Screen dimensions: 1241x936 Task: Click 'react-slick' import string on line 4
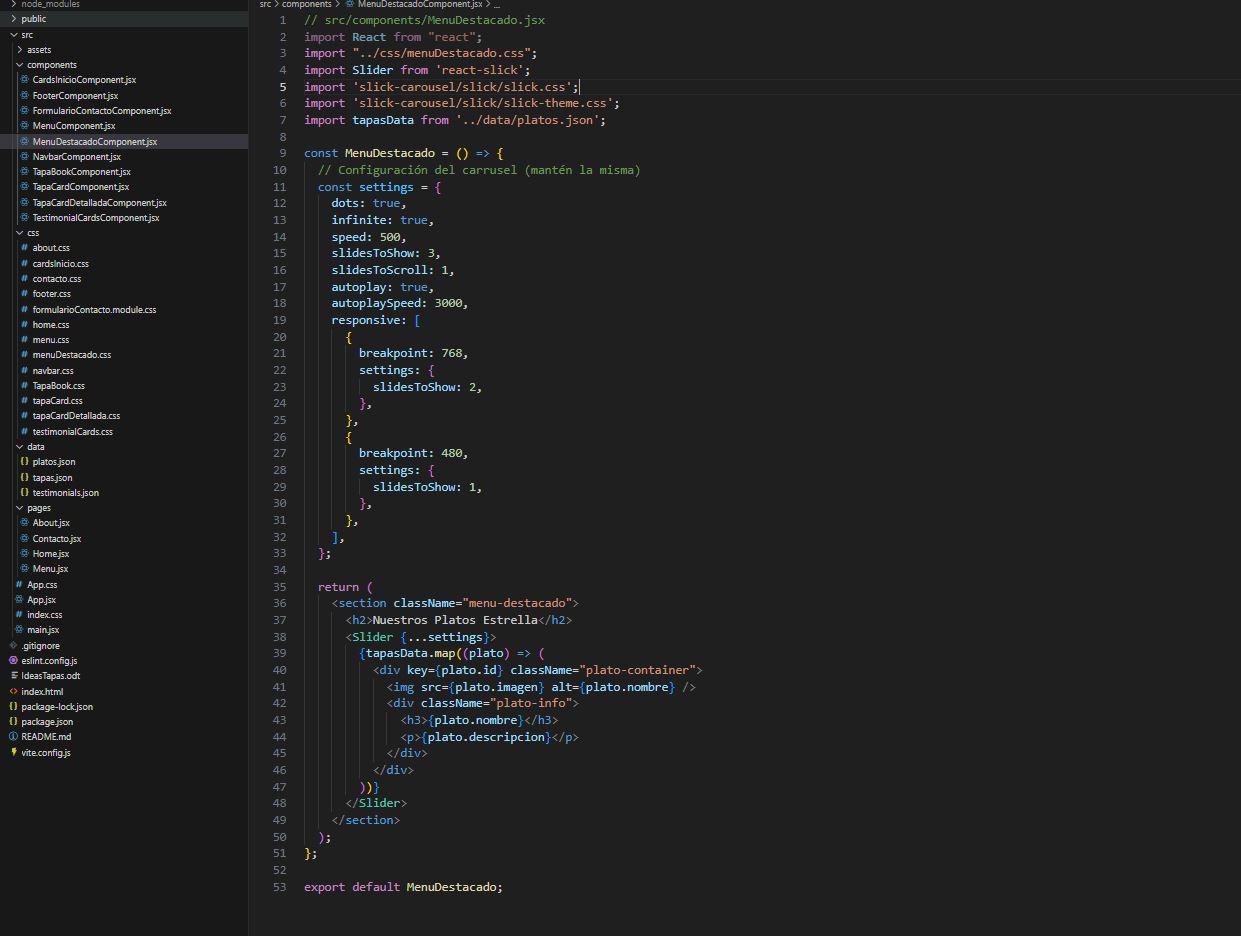[479, 70]
